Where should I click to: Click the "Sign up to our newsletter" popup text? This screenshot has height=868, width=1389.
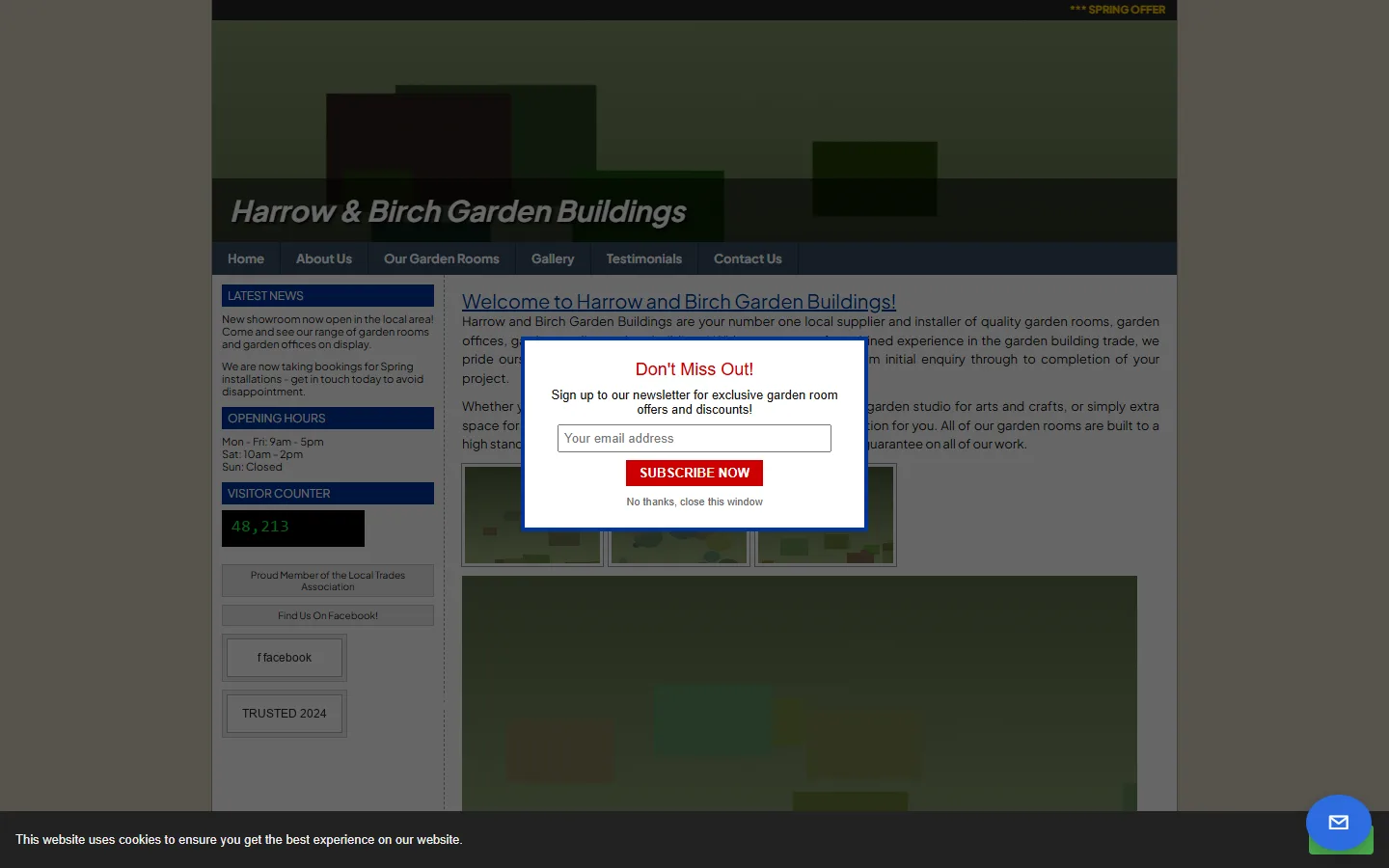pos(694,402)
